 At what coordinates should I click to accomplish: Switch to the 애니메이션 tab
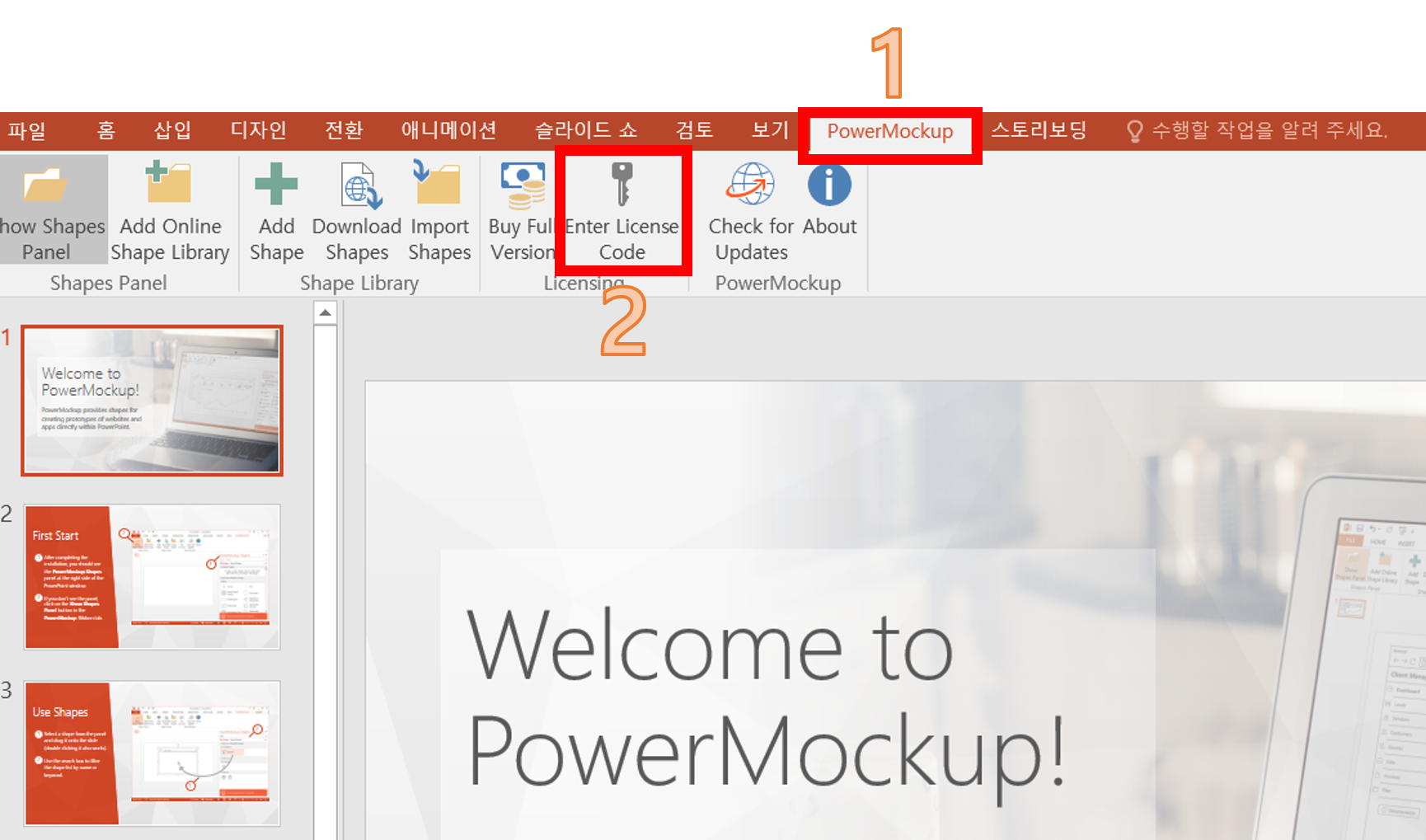coord(448,130)
